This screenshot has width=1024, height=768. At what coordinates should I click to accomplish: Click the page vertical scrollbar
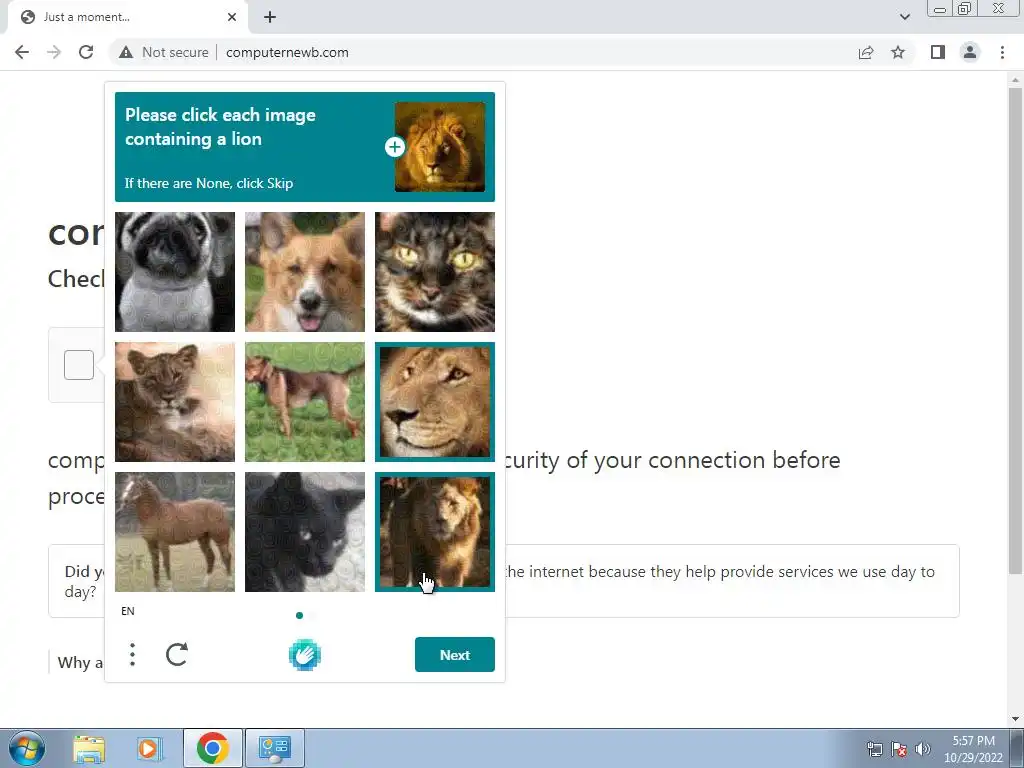pos(1015,331)
